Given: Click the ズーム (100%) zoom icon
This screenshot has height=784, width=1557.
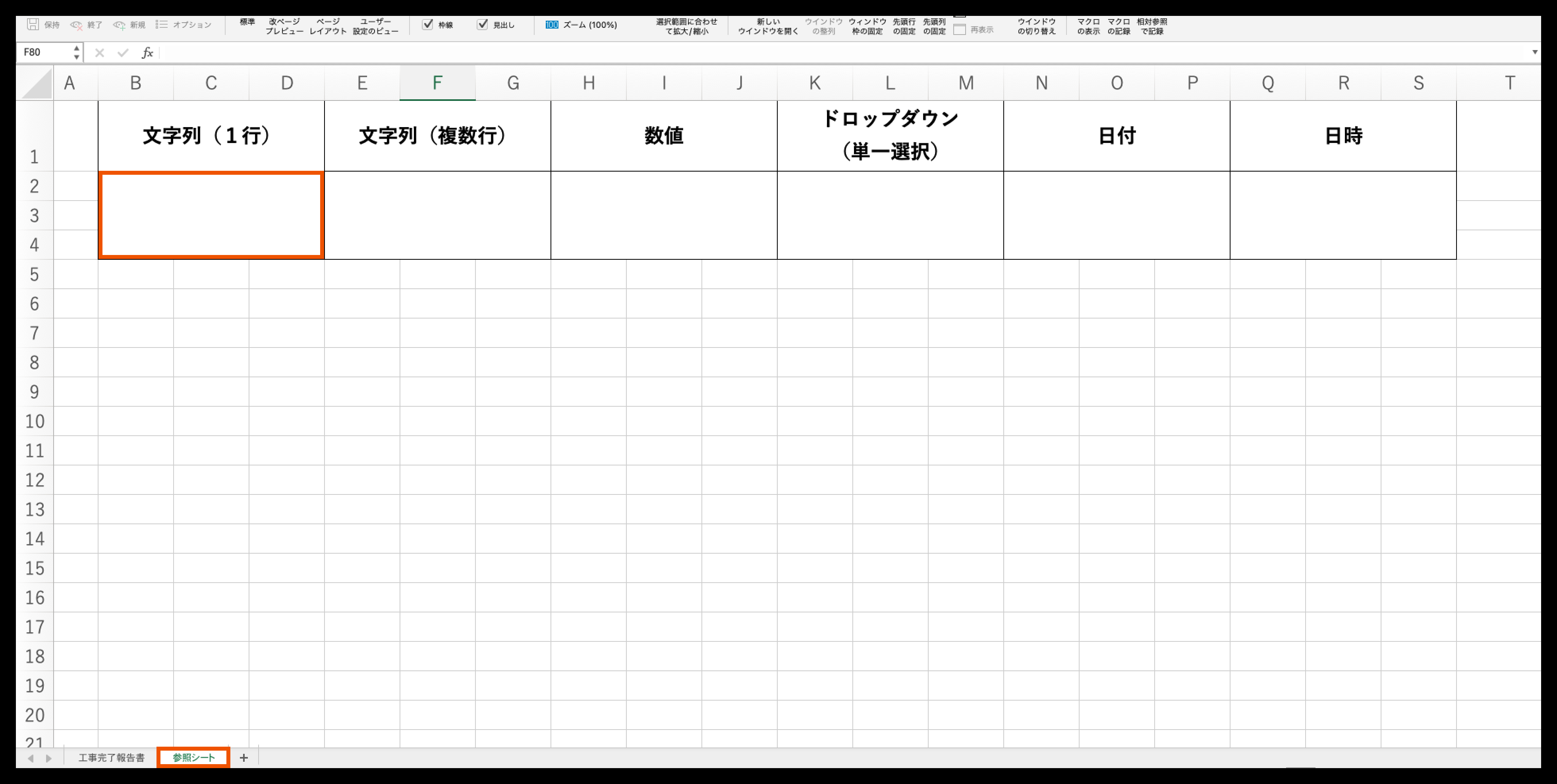Looking at the screenshot, I should (x=552, y=25).
